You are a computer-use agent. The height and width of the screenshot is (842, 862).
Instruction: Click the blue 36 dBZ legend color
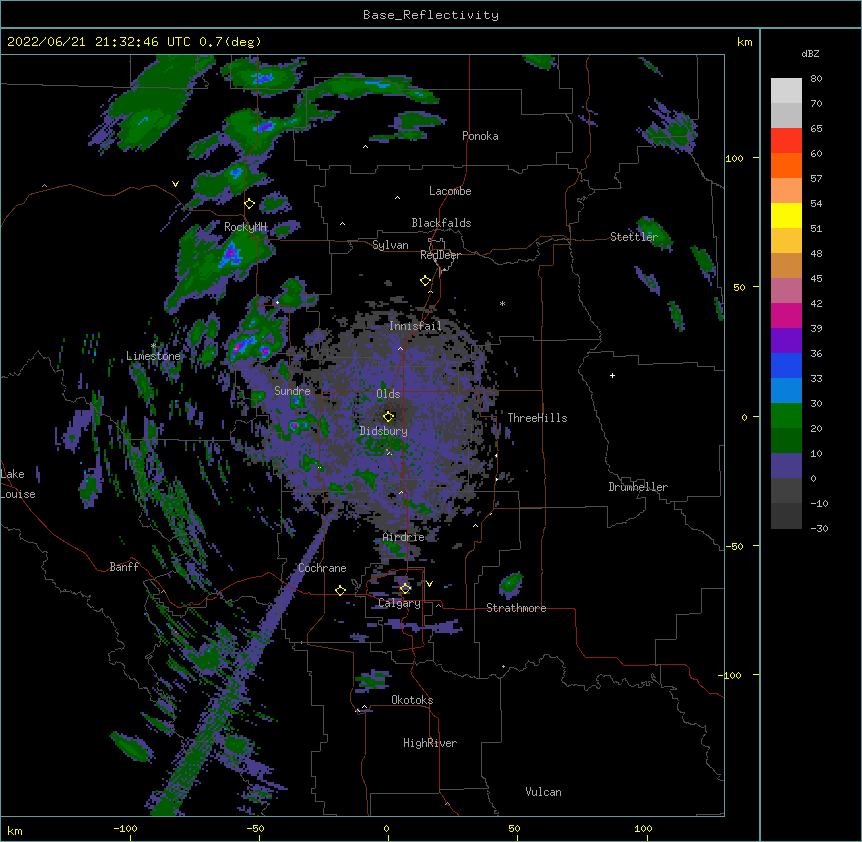point(786,365)
